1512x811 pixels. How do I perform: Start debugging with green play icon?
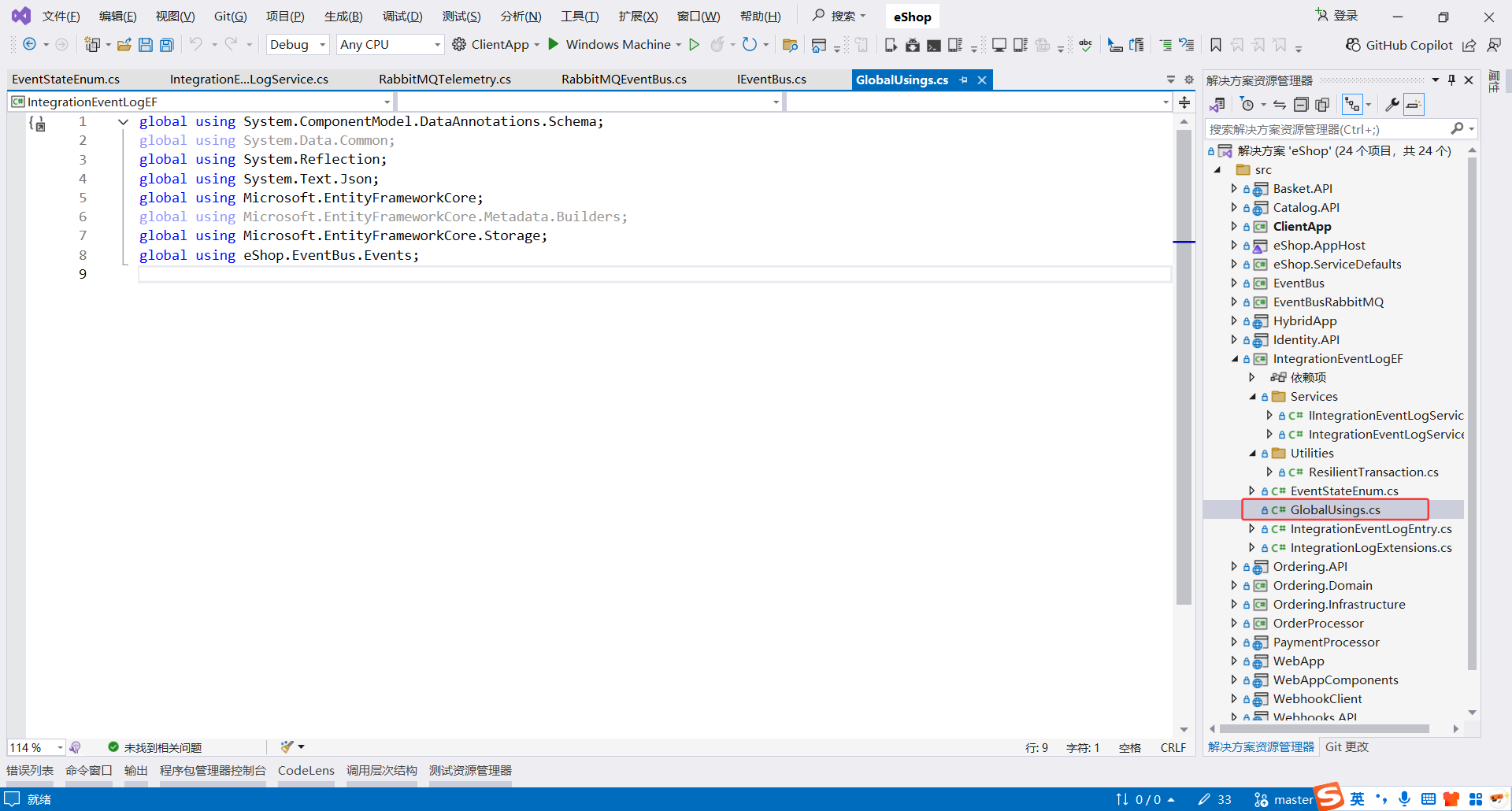pyautogui.click(x=553, y=44)
